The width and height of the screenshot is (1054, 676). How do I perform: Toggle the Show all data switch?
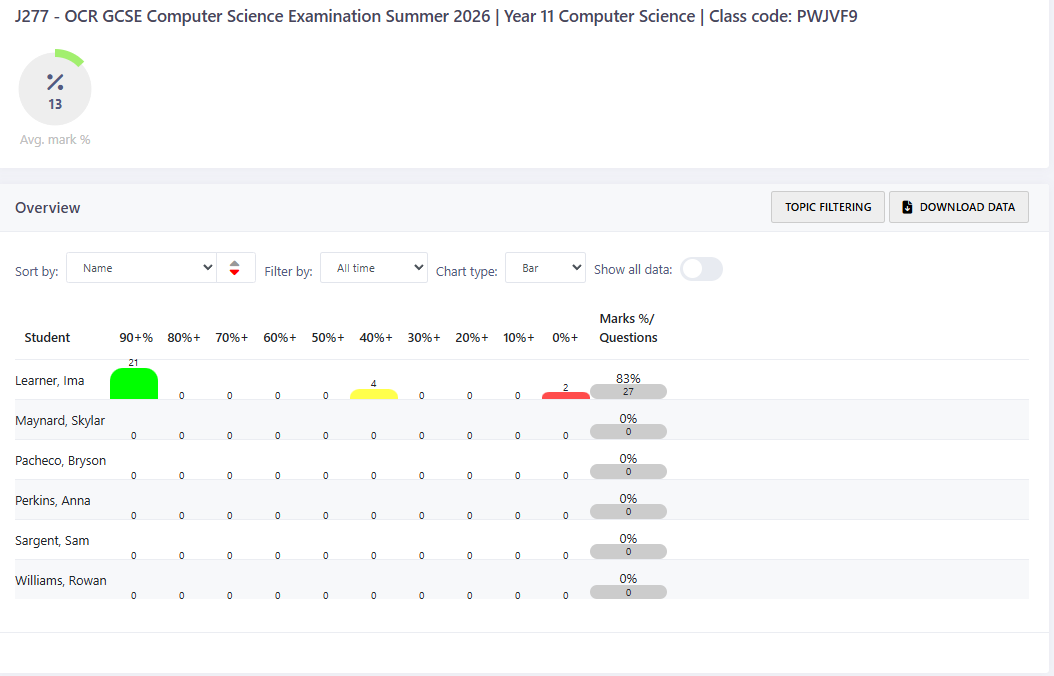(701, 269)
